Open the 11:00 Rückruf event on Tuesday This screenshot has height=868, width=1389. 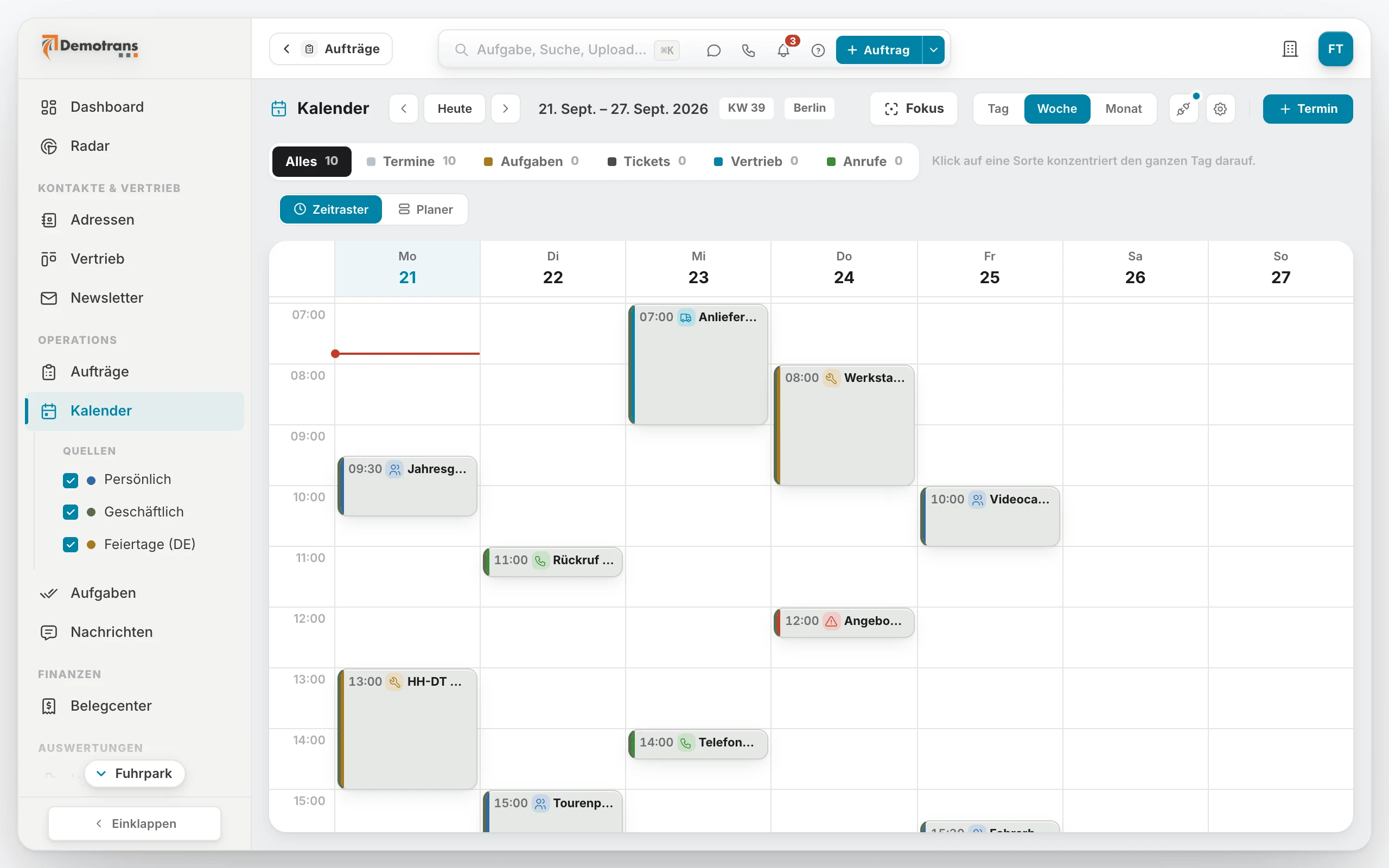553,561
